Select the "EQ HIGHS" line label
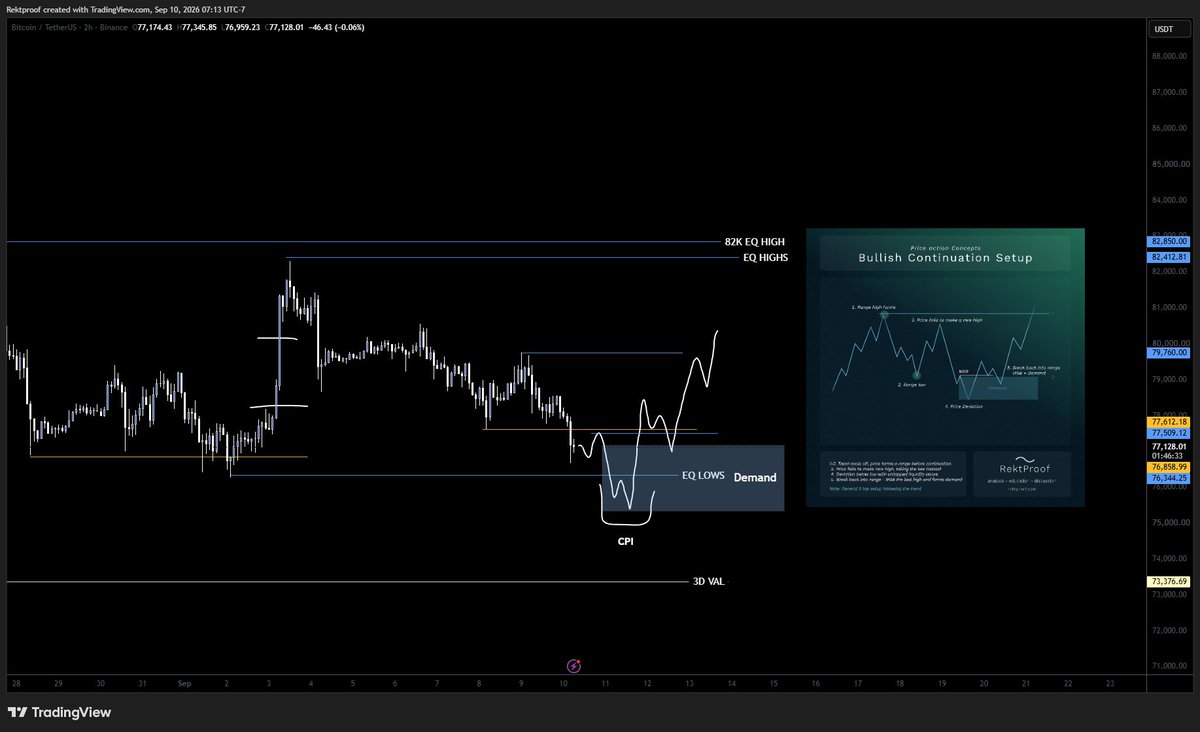Image resolution: width=1200 pixels, height=732 pixels. [x=765, y=258]
